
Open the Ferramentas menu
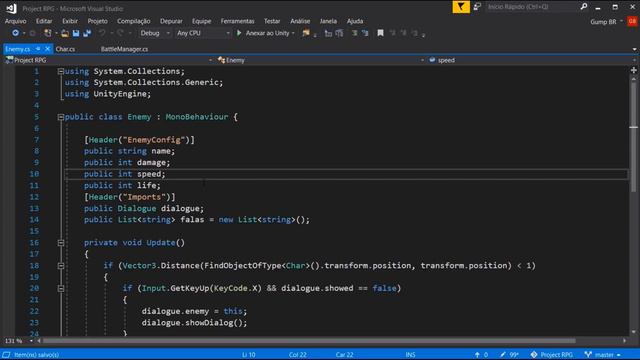point(237,21)
